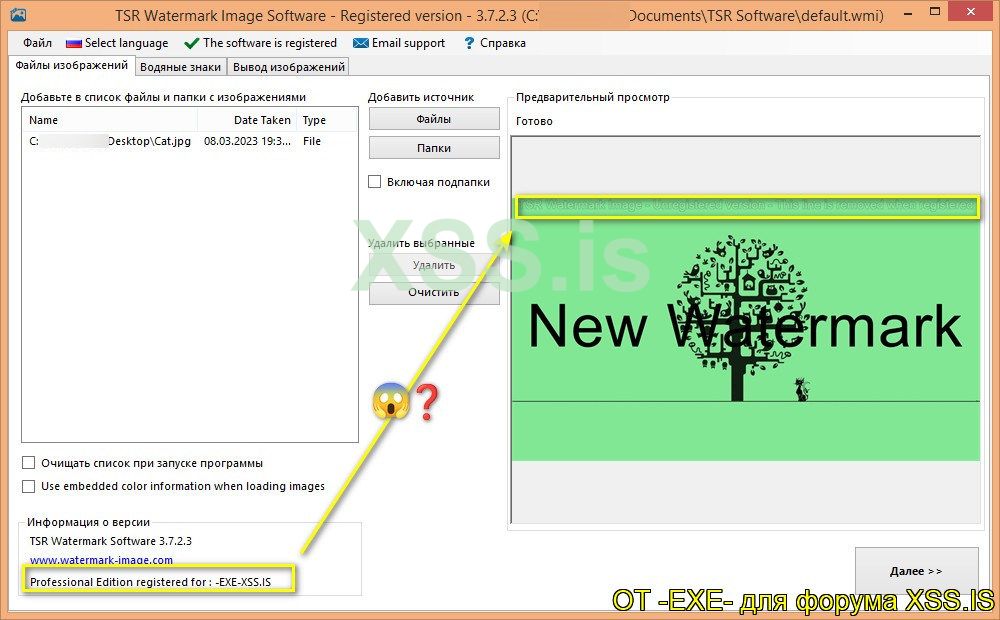Click the TSR Watermark Software 3.7.2.3 text
Viewport: 1000px width, 620px height.
click(110, 541)
